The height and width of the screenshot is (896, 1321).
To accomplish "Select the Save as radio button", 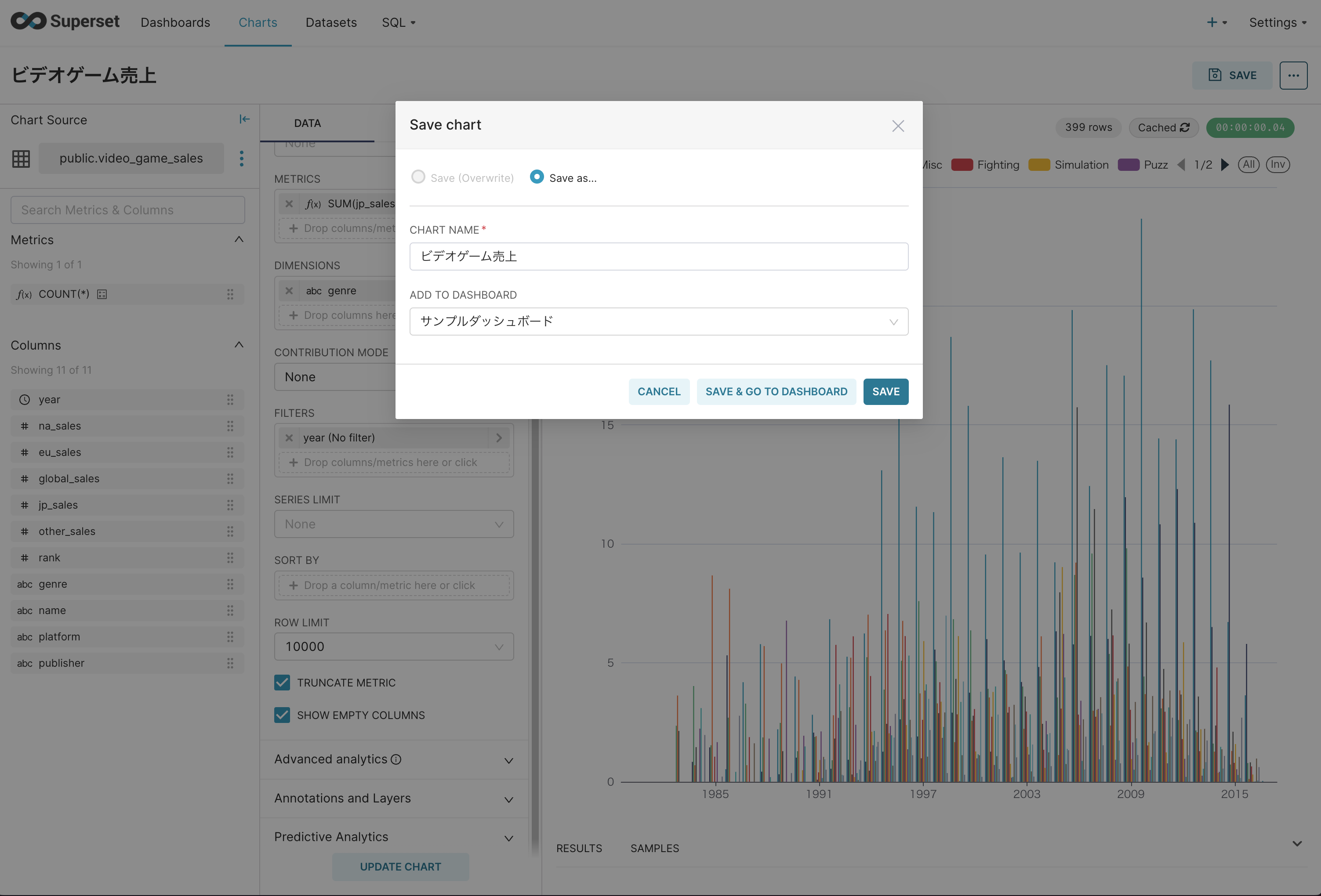I will click(537, 178).
